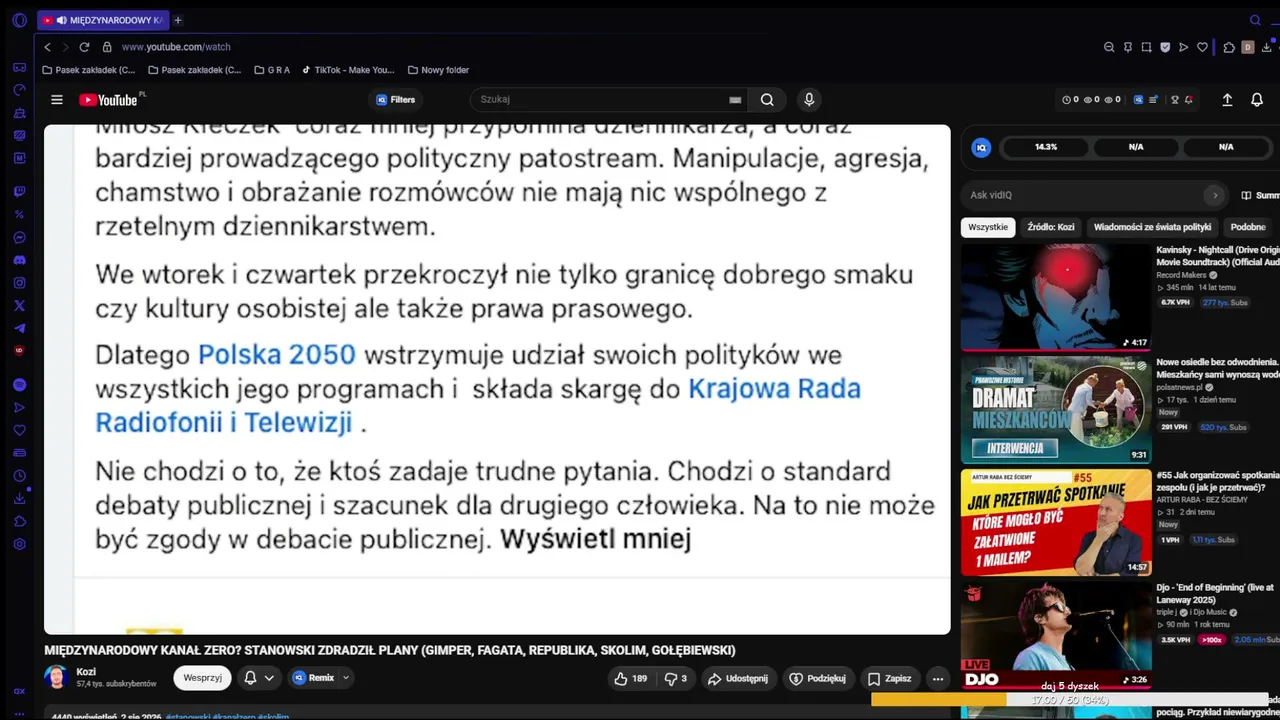Open the Jak przetrwać spotkanie video thumbnail
The width and height of the screenshot is (1280, 720).
point(1056,522)
